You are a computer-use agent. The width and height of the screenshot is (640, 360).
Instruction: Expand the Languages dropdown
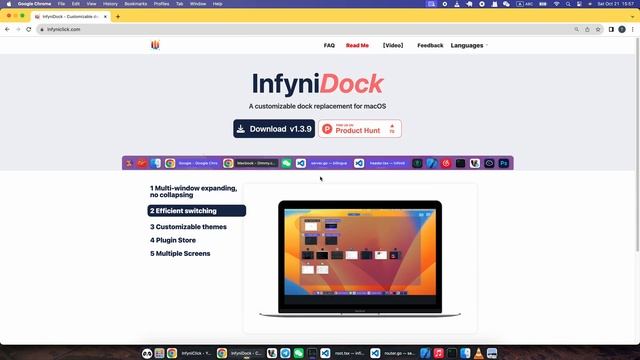pyautogui.click(x=469, y=45)
